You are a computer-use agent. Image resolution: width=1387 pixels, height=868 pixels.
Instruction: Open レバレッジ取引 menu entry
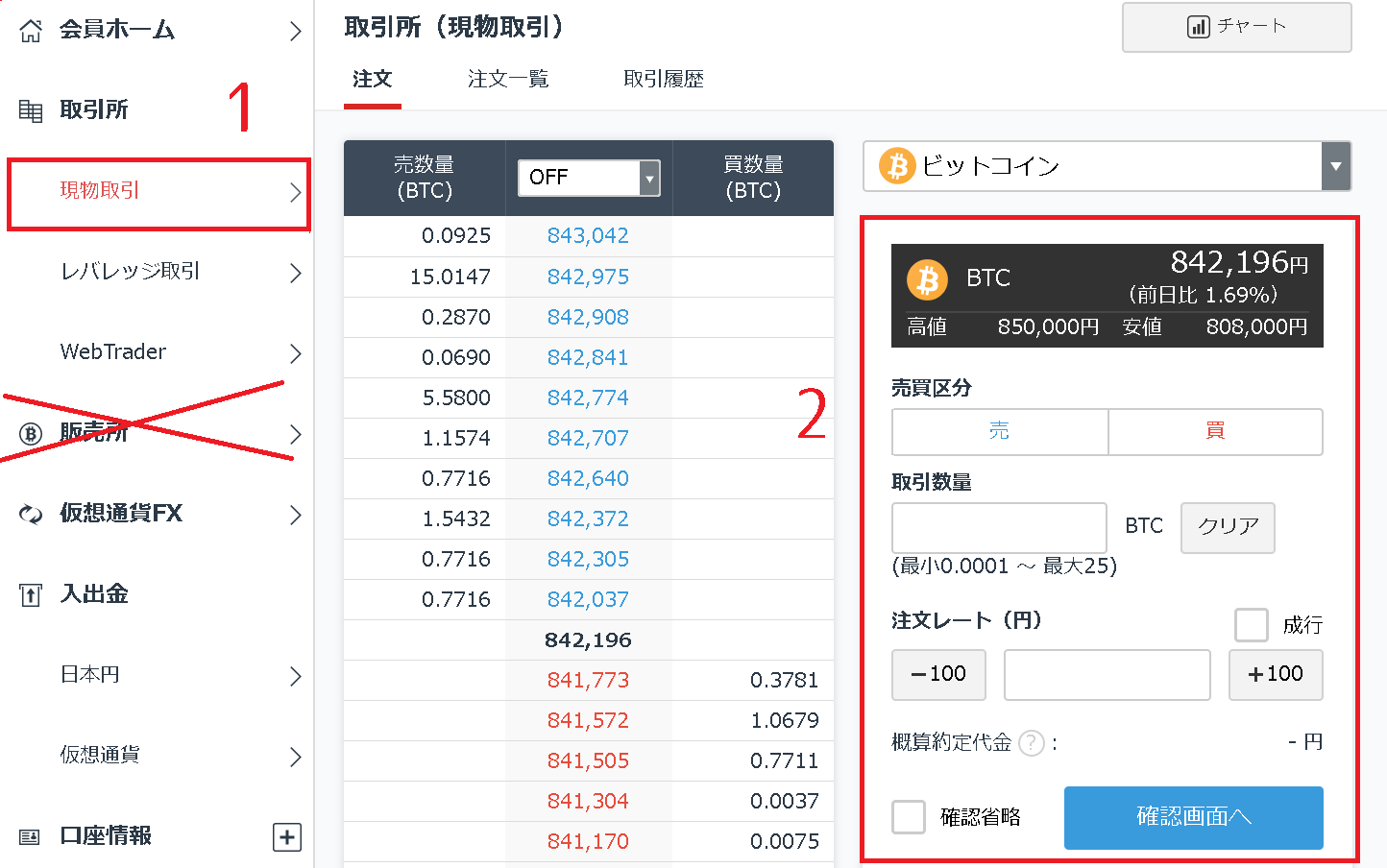[158, 272]
